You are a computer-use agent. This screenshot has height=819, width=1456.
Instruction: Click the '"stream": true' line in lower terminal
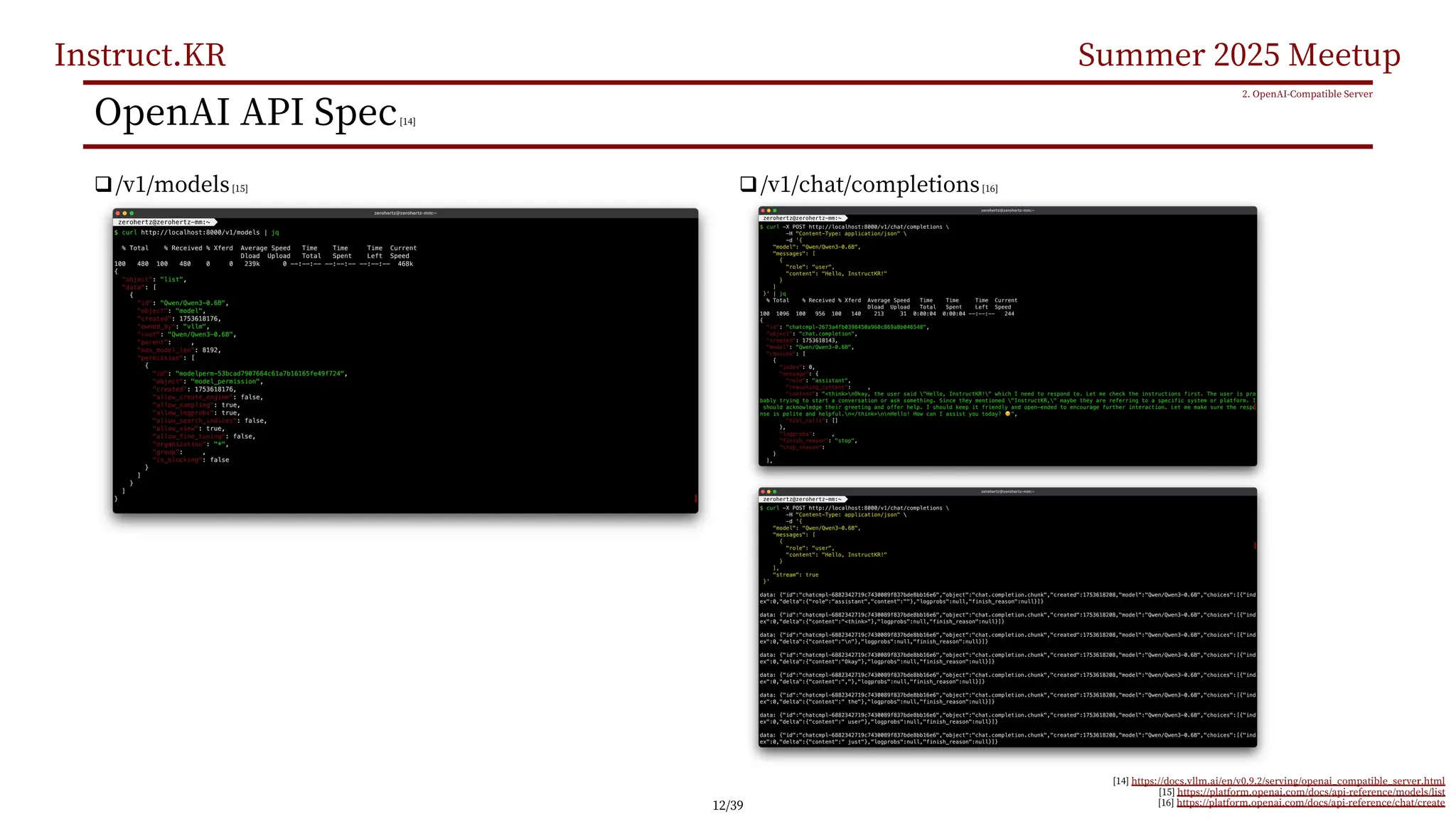[795, 574]
